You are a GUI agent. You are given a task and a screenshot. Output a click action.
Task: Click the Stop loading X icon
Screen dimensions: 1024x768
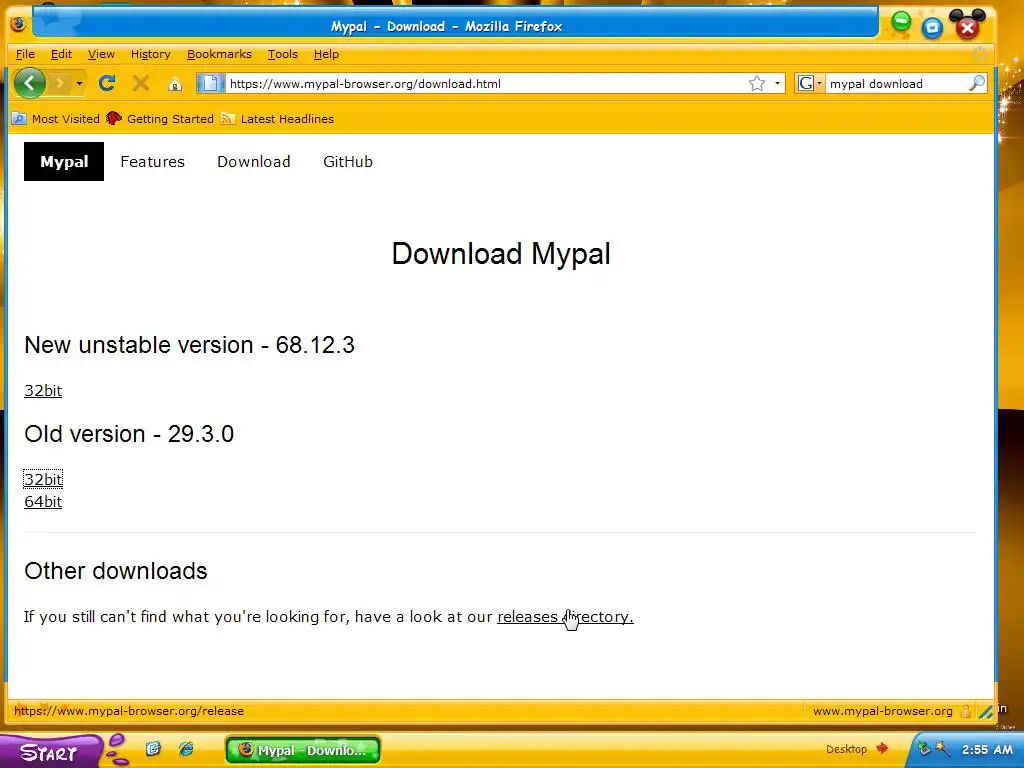[140, 83]
